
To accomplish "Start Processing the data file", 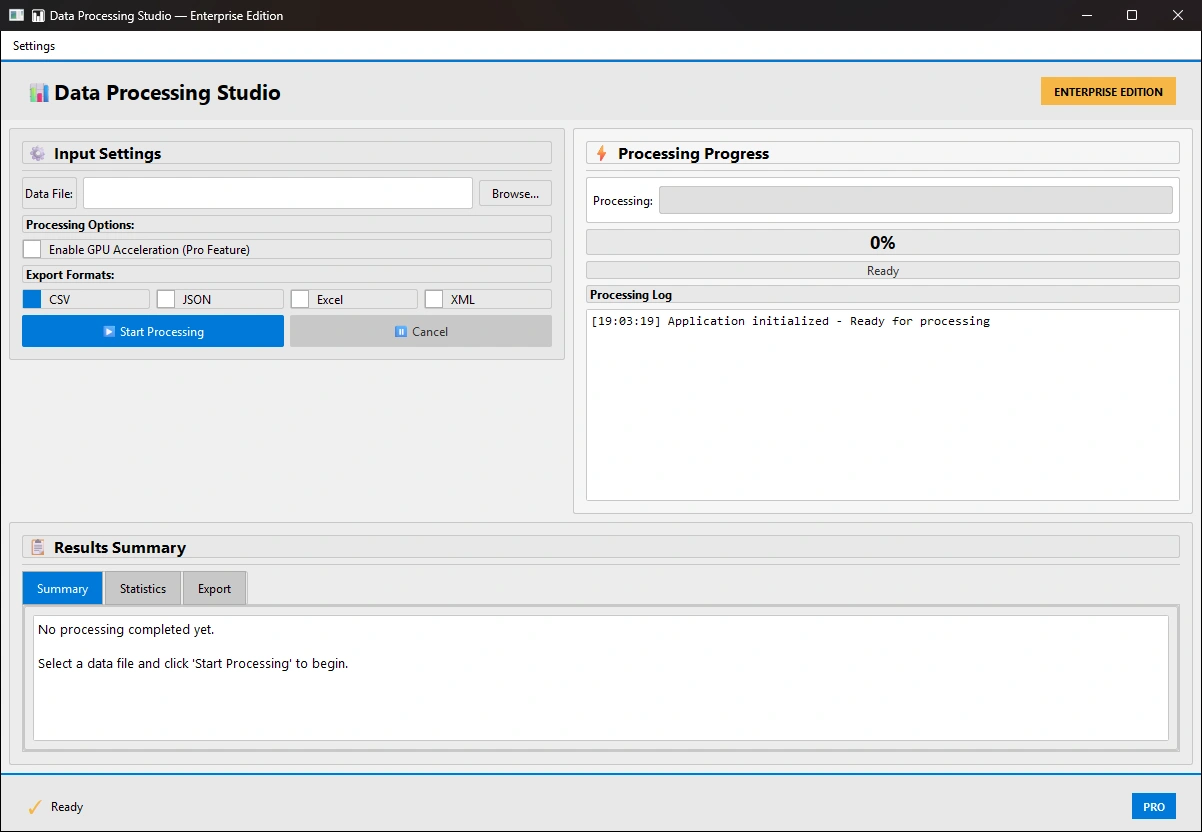I will (x=153, y=331).
